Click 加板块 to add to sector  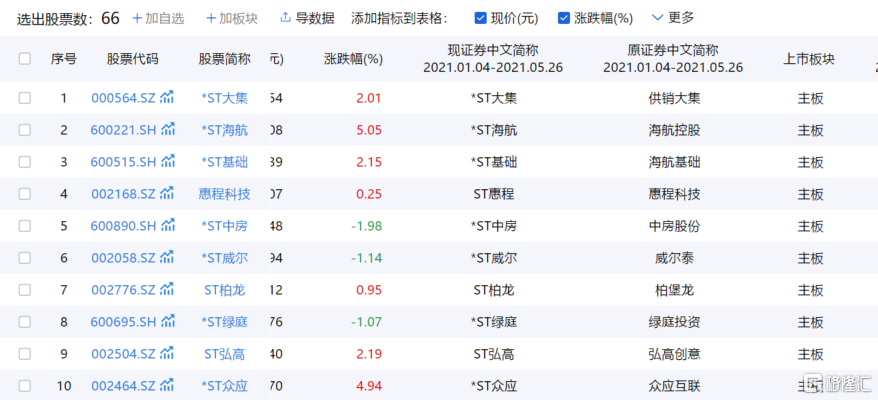click(232, 18)
